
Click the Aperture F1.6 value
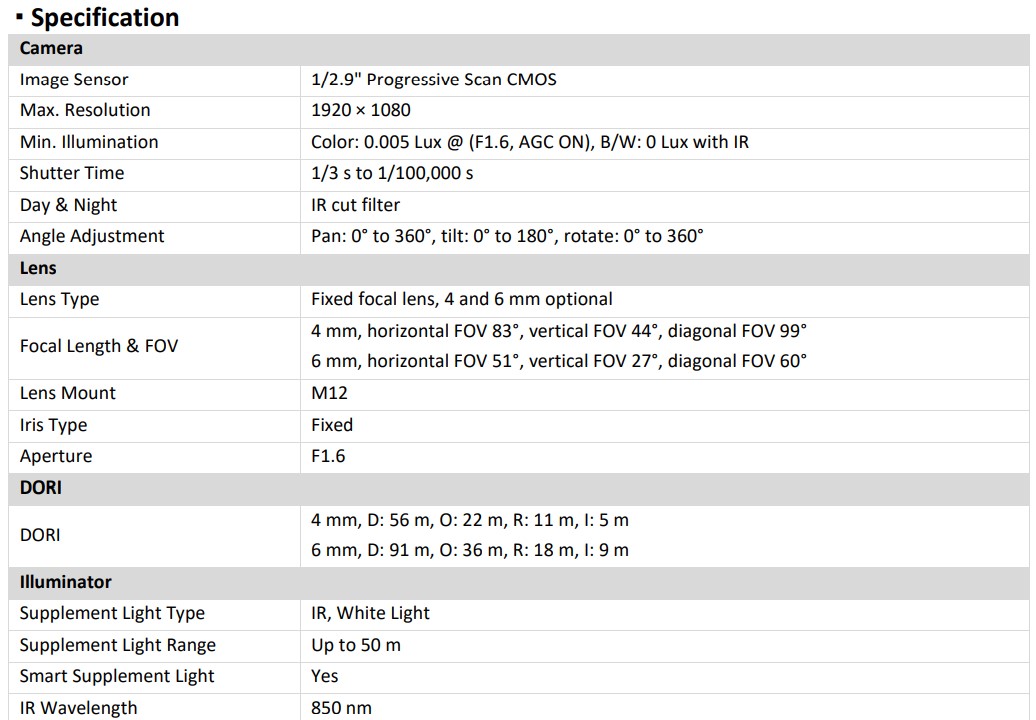tap(328, 456)
